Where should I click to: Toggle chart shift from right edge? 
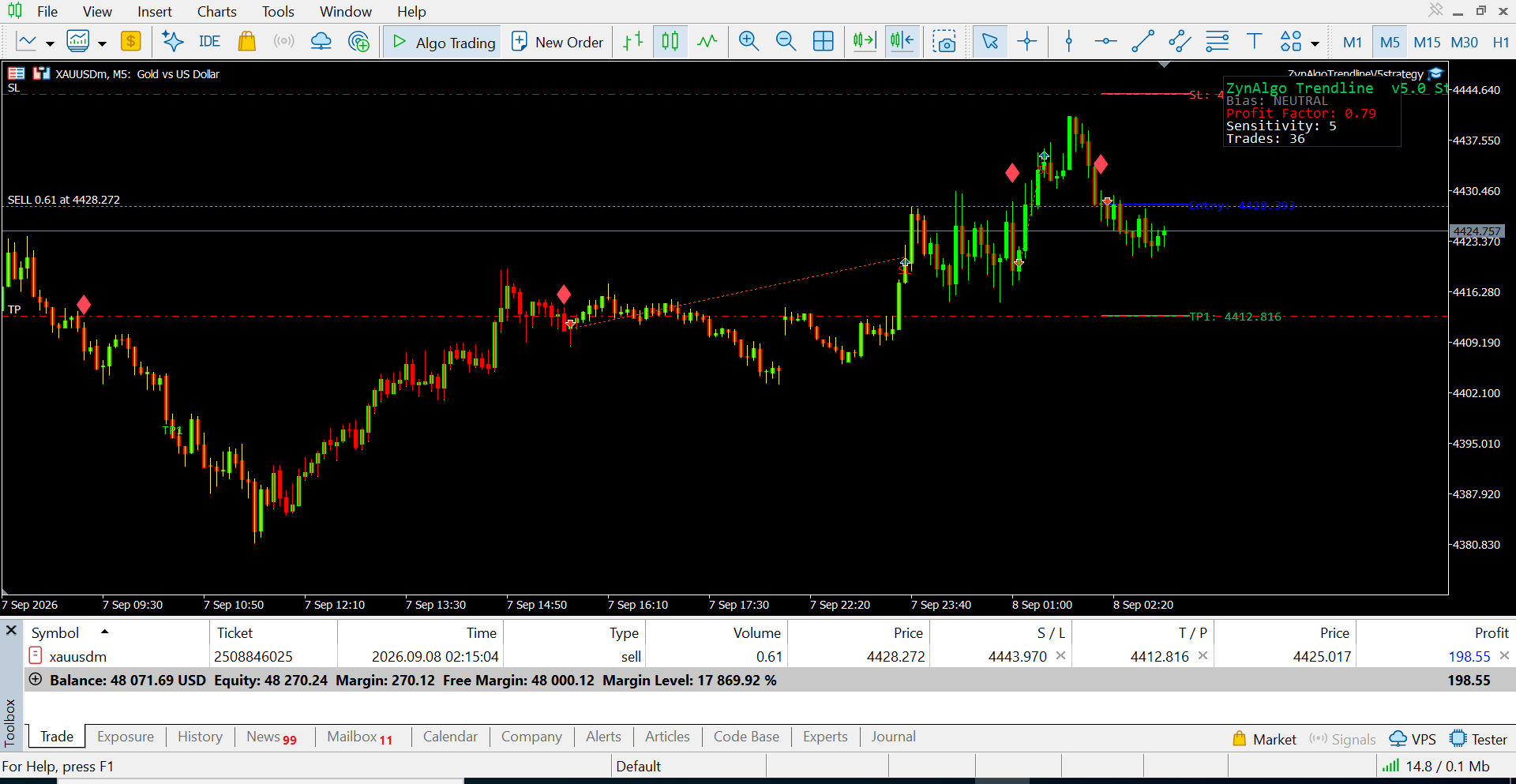[902, 41]
